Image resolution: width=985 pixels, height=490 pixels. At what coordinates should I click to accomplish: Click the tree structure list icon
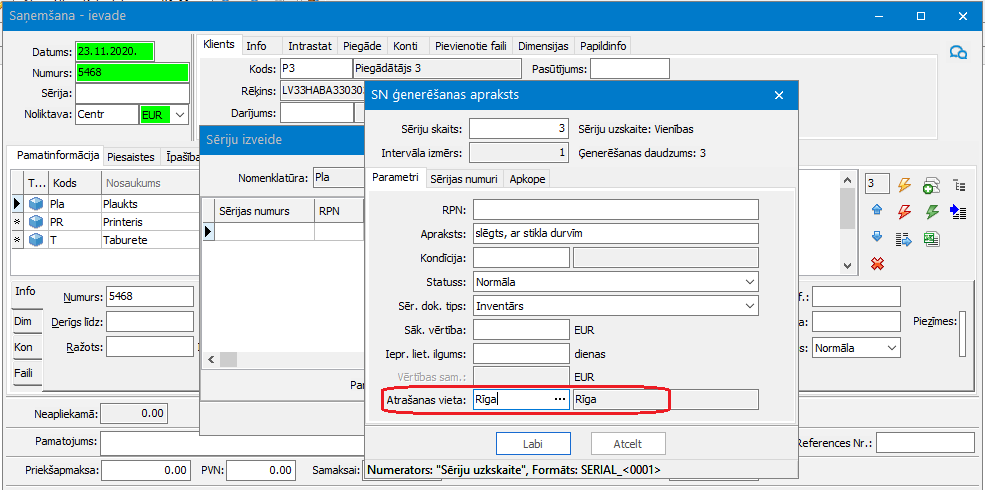pos(959,184)
